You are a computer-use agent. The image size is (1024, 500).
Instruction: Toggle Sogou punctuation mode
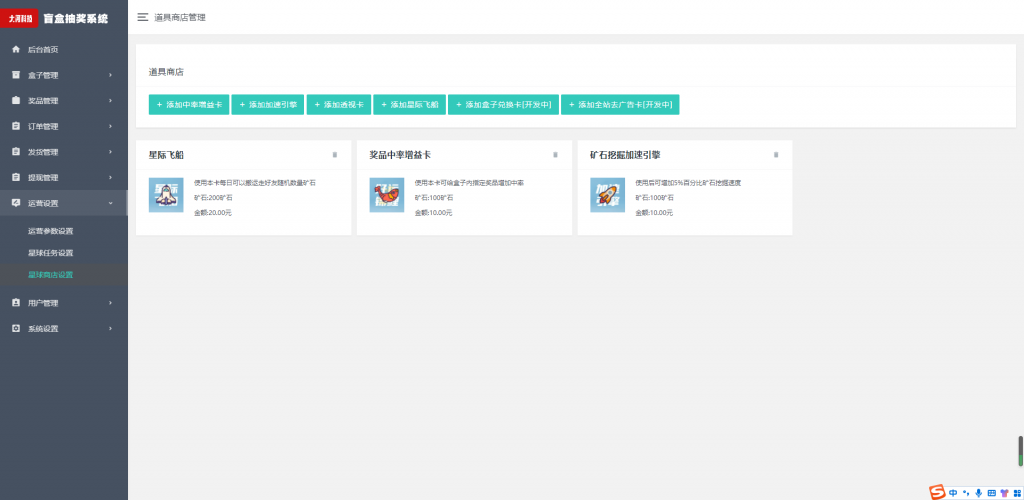click(x=966, y=492)
